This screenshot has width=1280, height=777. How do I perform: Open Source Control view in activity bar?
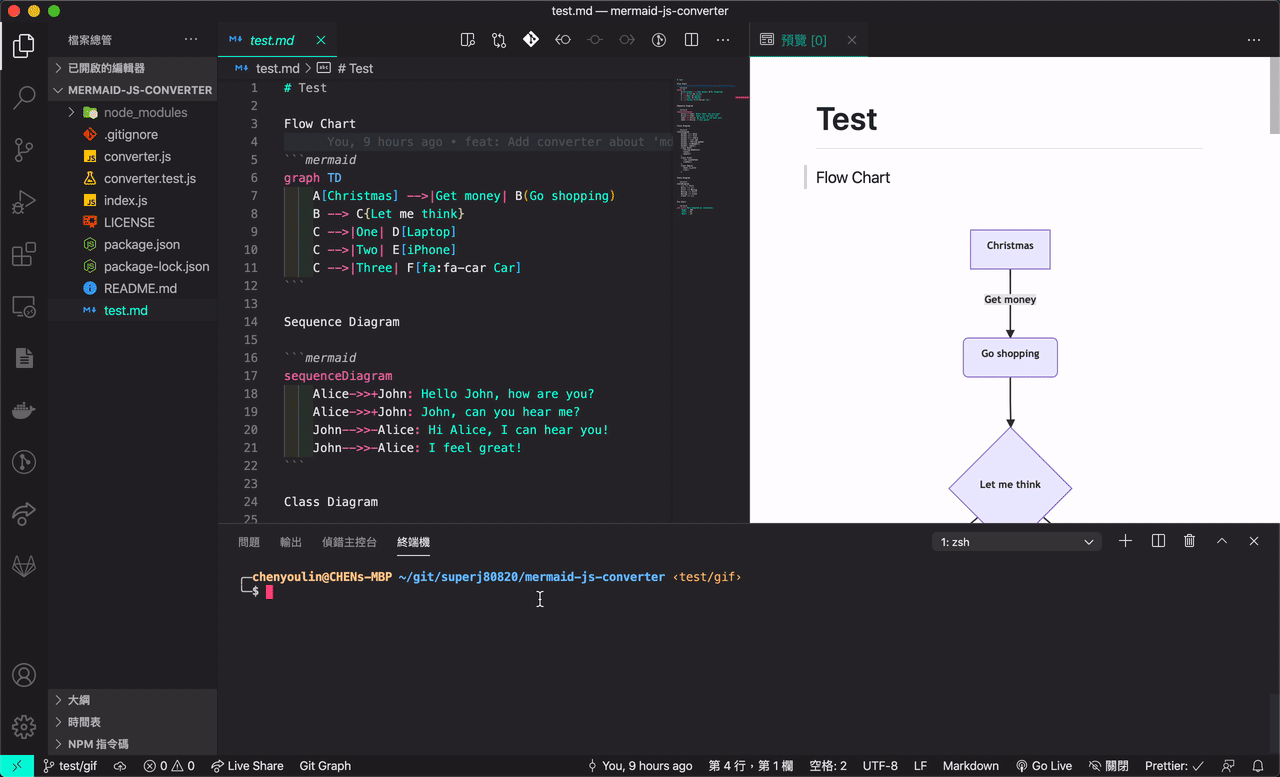[24, 150]
